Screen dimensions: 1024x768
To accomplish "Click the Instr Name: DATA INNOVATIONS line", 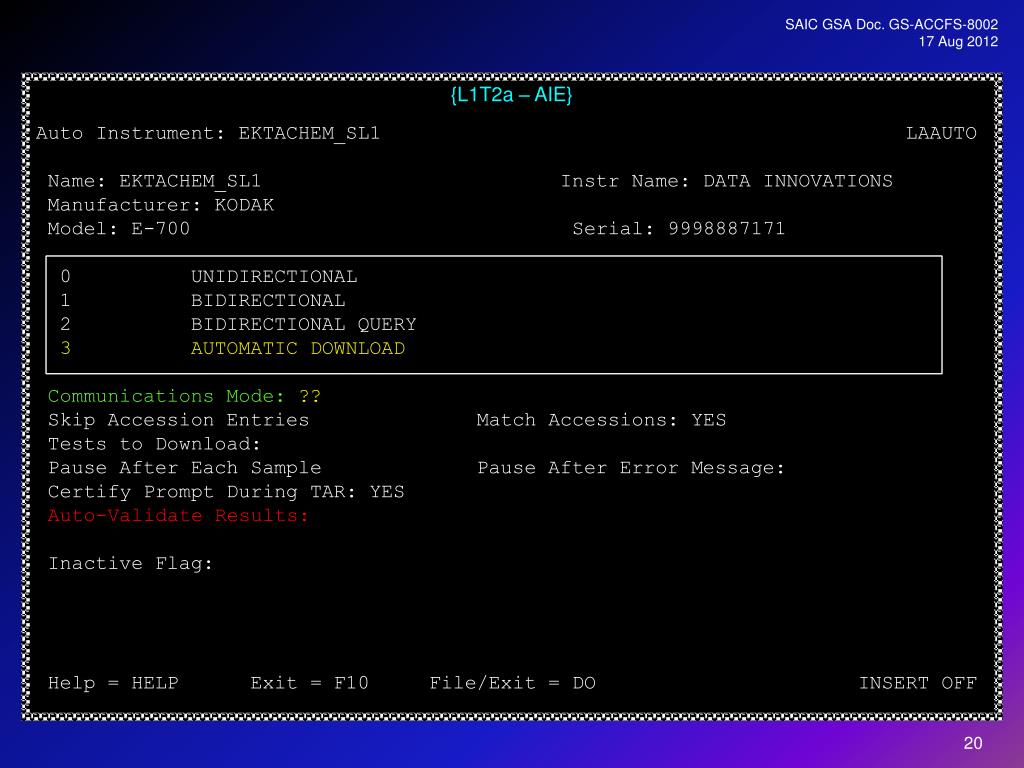I will 727,181.
